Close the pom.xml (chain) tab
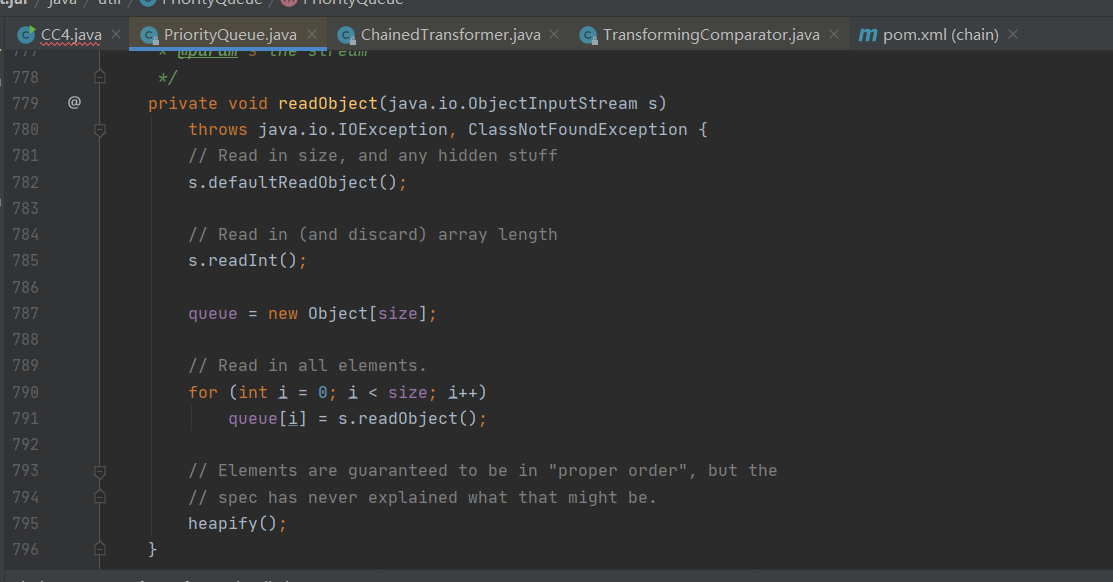 click(x=1013, y=34)
